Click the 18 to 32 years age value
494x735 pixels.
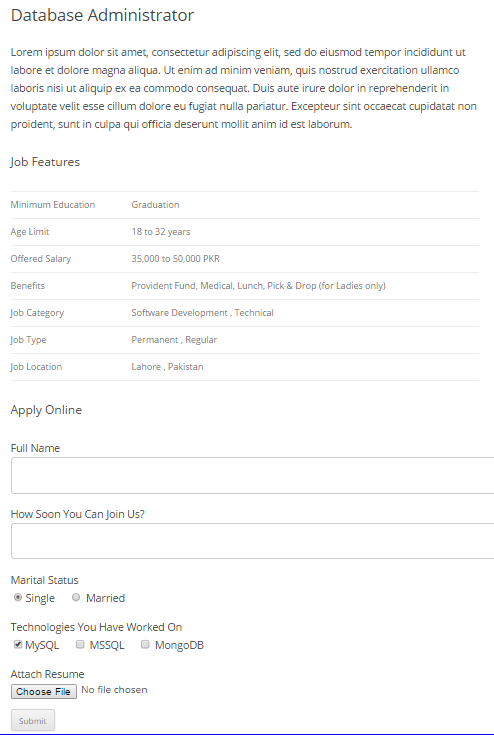click(161, 232)
